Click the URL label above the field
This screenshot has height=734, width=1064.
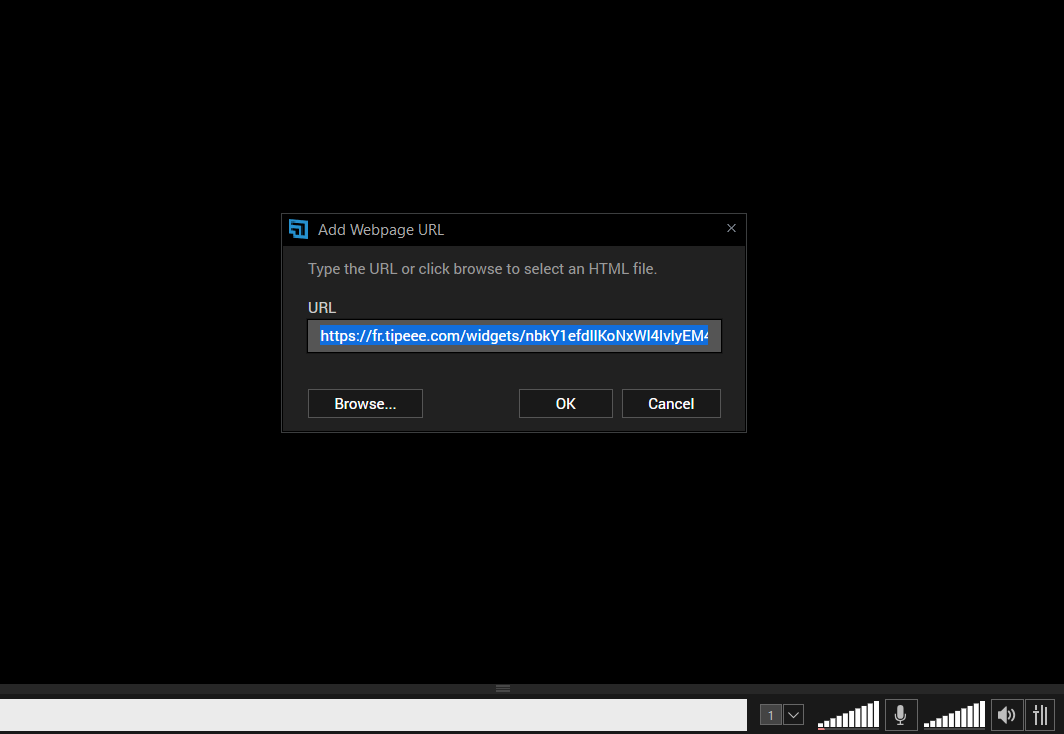click(x=322, y=308)
